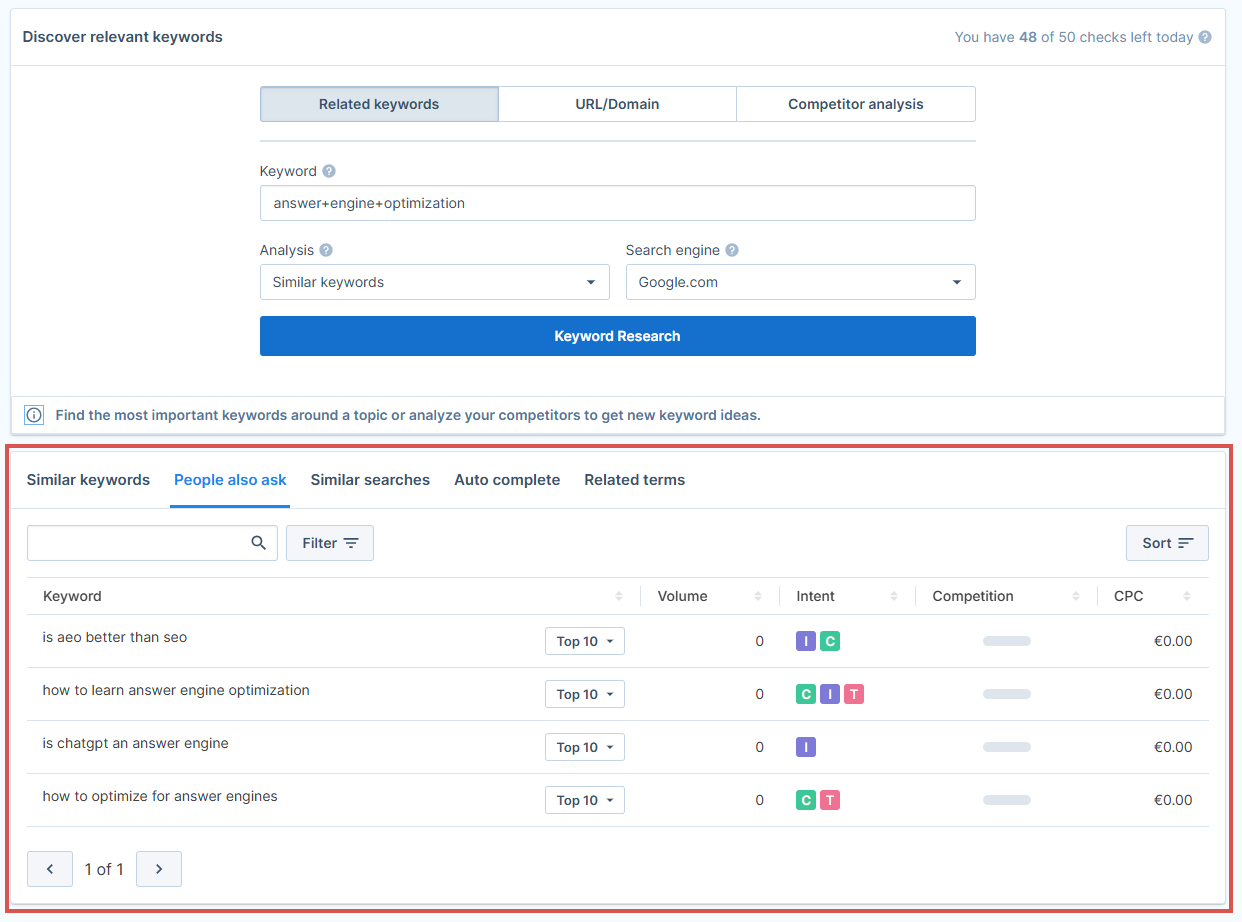Open Top 10 dropdown for 'how to learn answer engine optimization'

tap(585, 694)
